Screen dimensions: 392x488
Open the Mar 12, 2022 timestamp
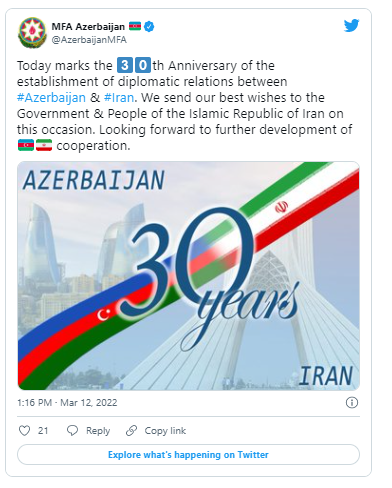[89, 403]
